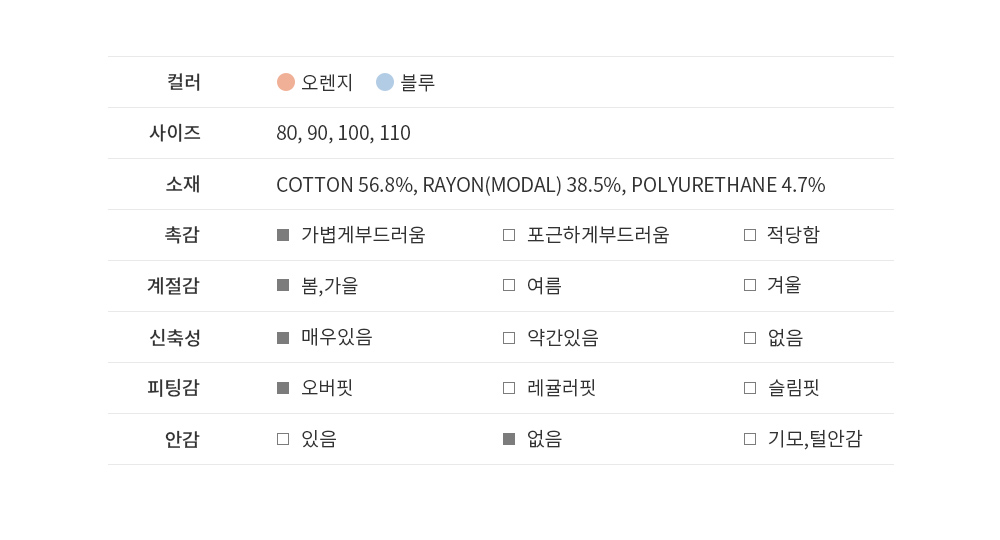1000x540 pixels.
Task: Toggle the 없음 box in 안감 row
Action: [x=509, y=439]
